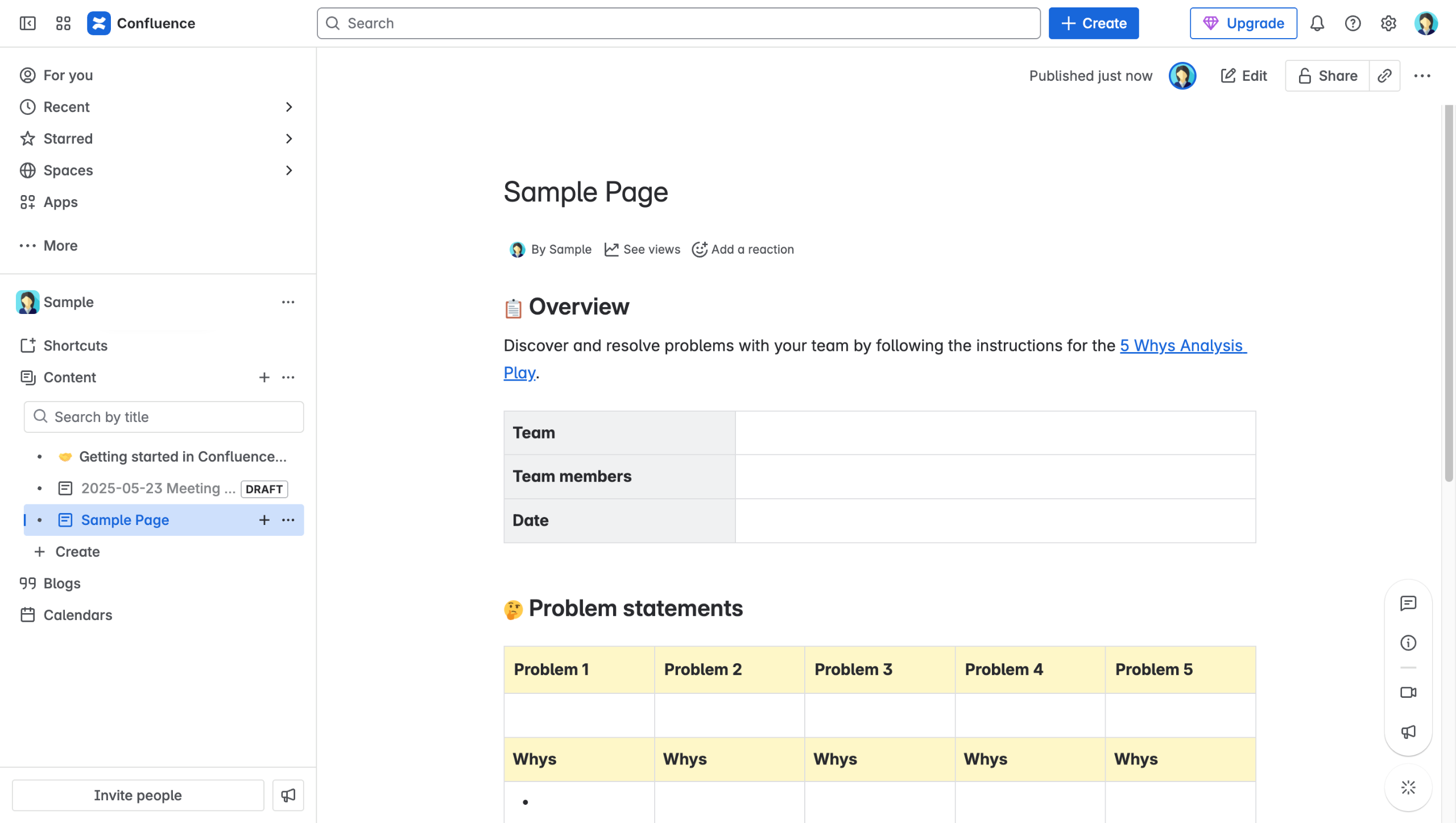Expand the Starred section chevron
Image resolution: width=1456 pixels, height=823 pixels.
289,139
